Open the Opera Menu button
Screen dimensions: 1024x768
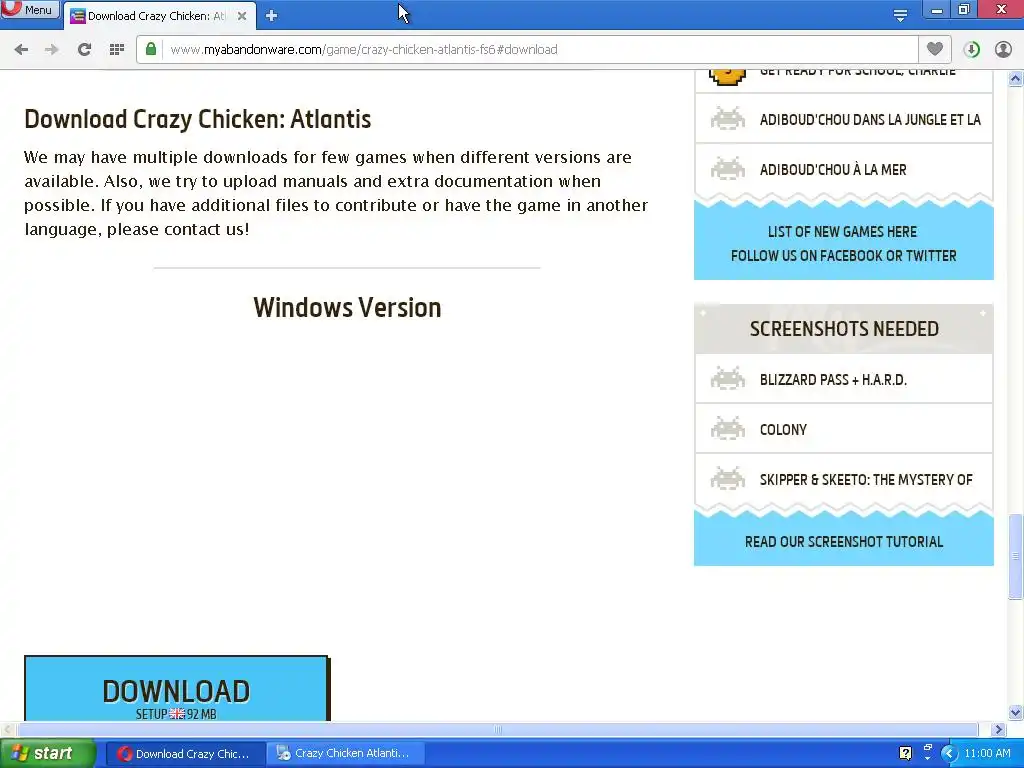point(29,9)
